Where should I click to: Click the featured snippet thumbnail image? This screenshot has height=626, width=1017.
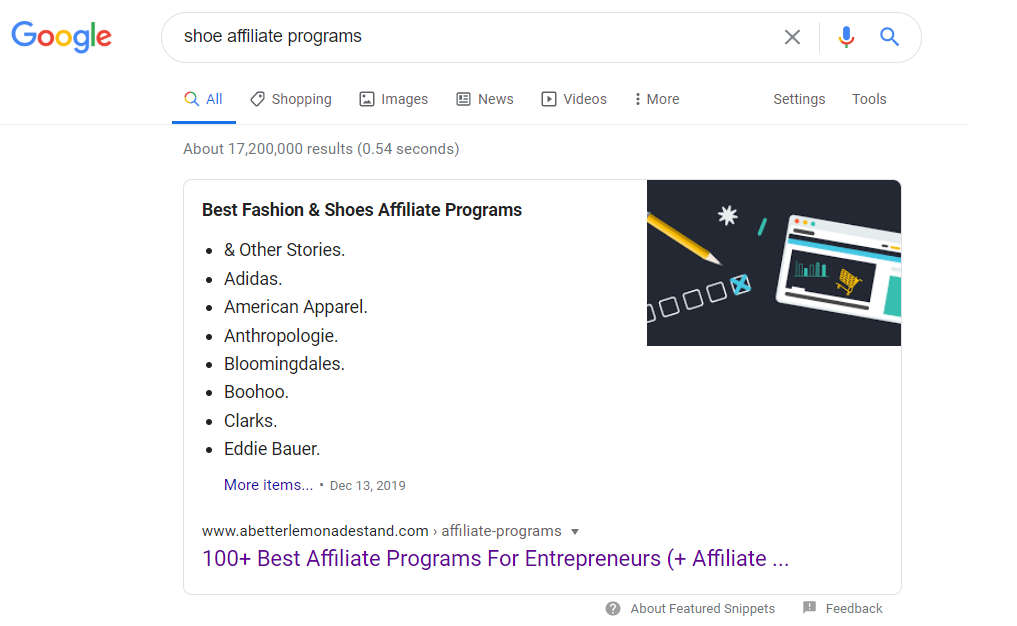(x=774, y=263)
